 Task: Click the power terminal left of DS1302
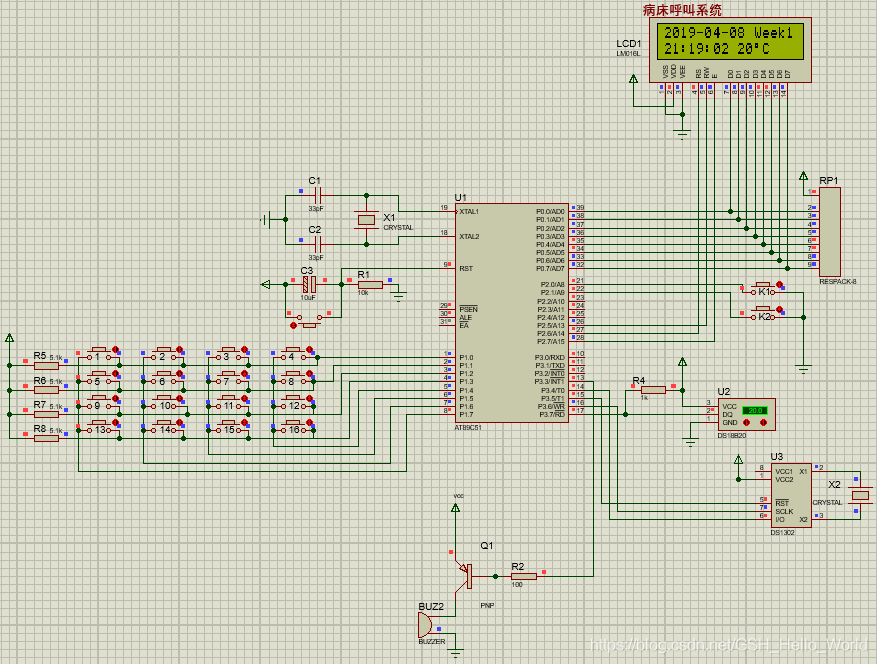[x=738, y=459]
